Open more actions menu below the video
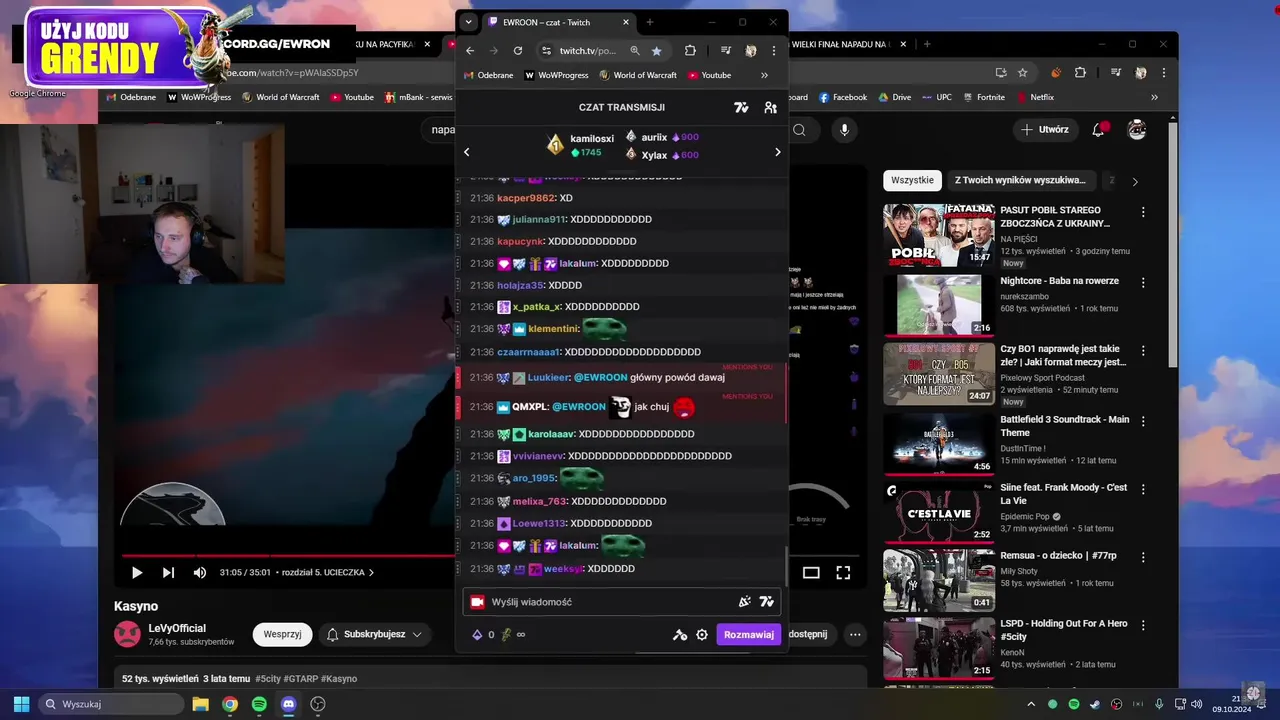 point(855,634)
